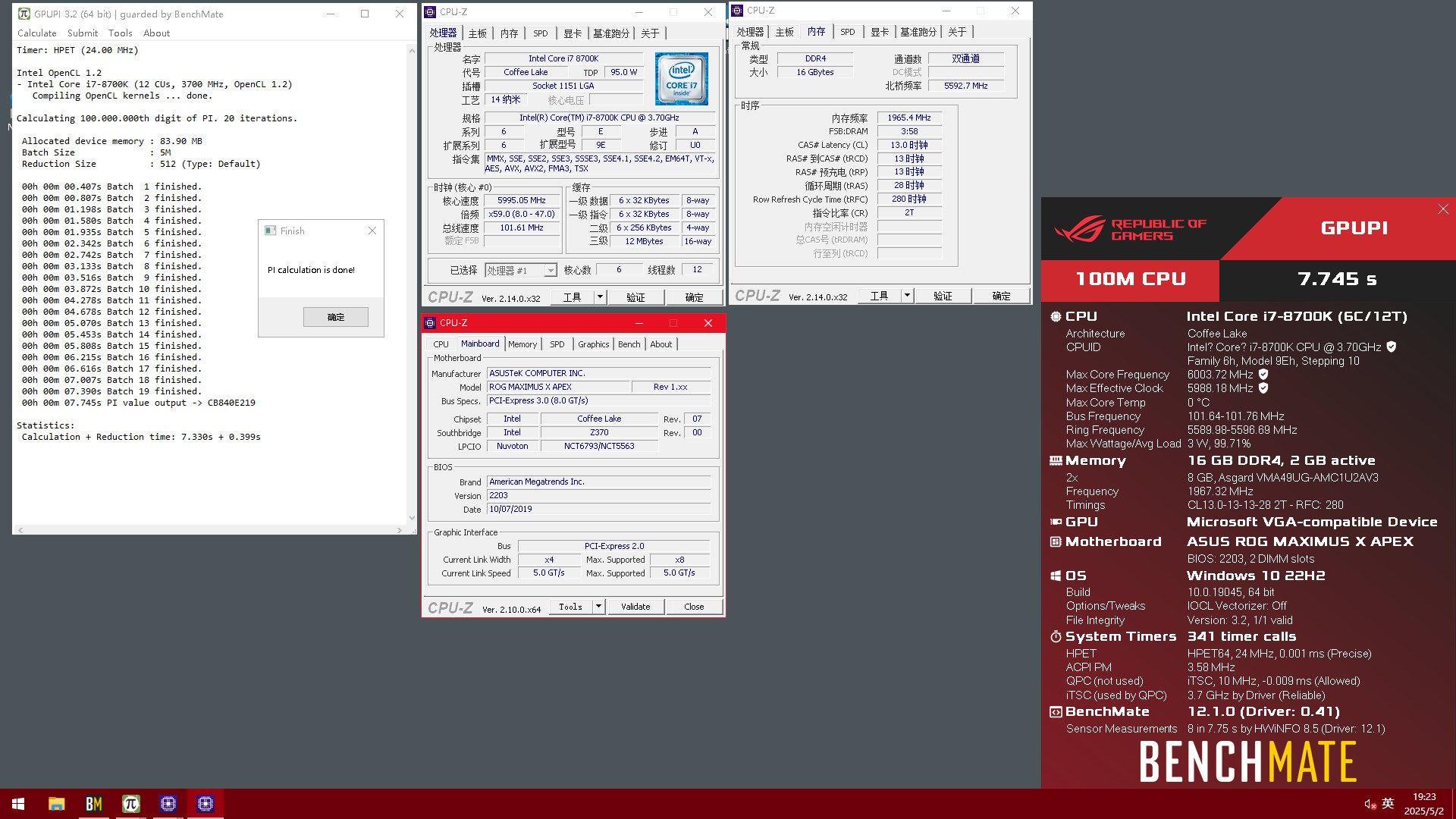Screen dimensions: 1456x819
Task: Open the taskbar clock showing 19:23
Action: (x=1423, y=804)
